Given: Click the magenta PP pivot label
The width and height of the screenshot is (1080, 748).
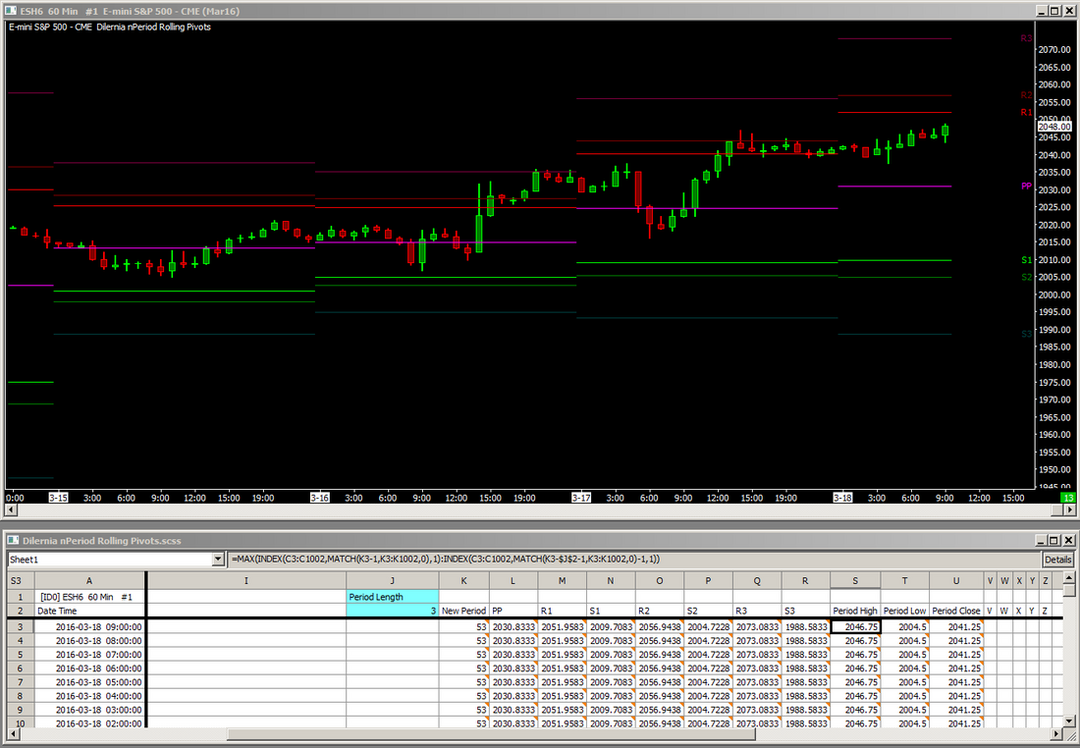Looking at the screenshot, I should tap(1026, 186).
